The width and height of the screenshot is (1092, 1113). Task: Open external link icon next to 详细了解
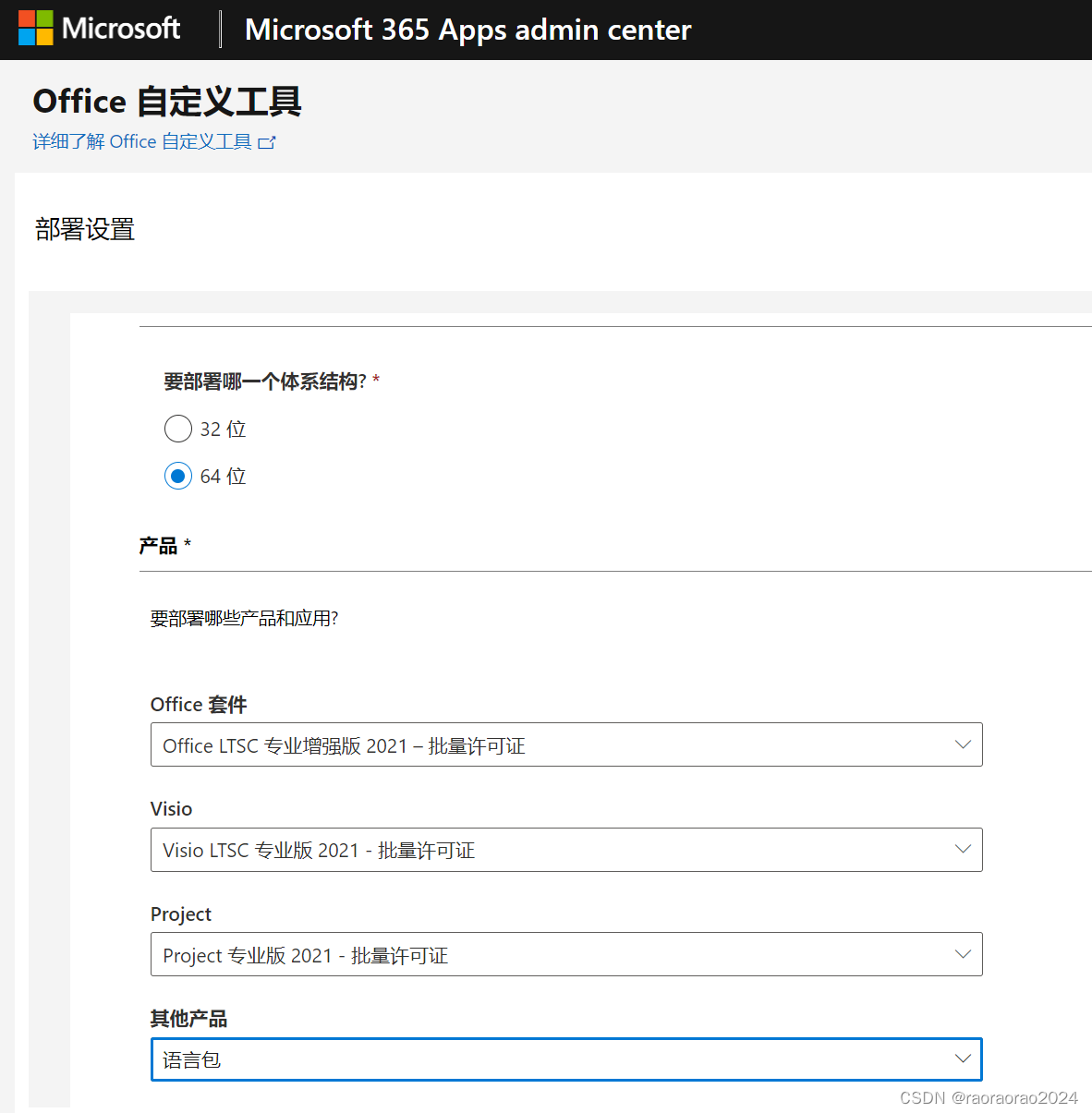(267, 142)
